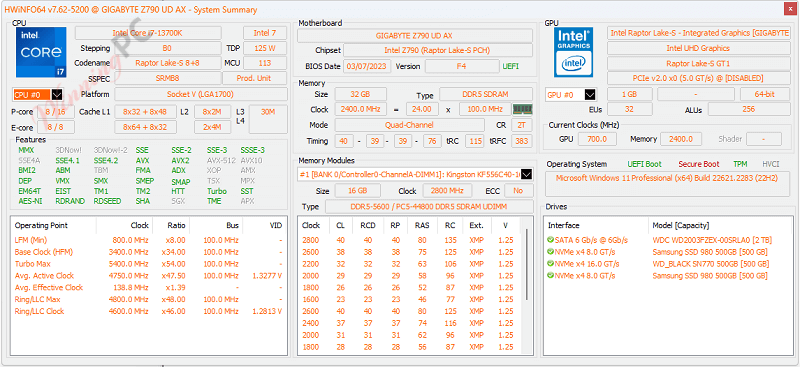The image size is (800, 367).
Task: Select the LFM (Min) row
Action: pyautogui.click(x=148, y=240)
